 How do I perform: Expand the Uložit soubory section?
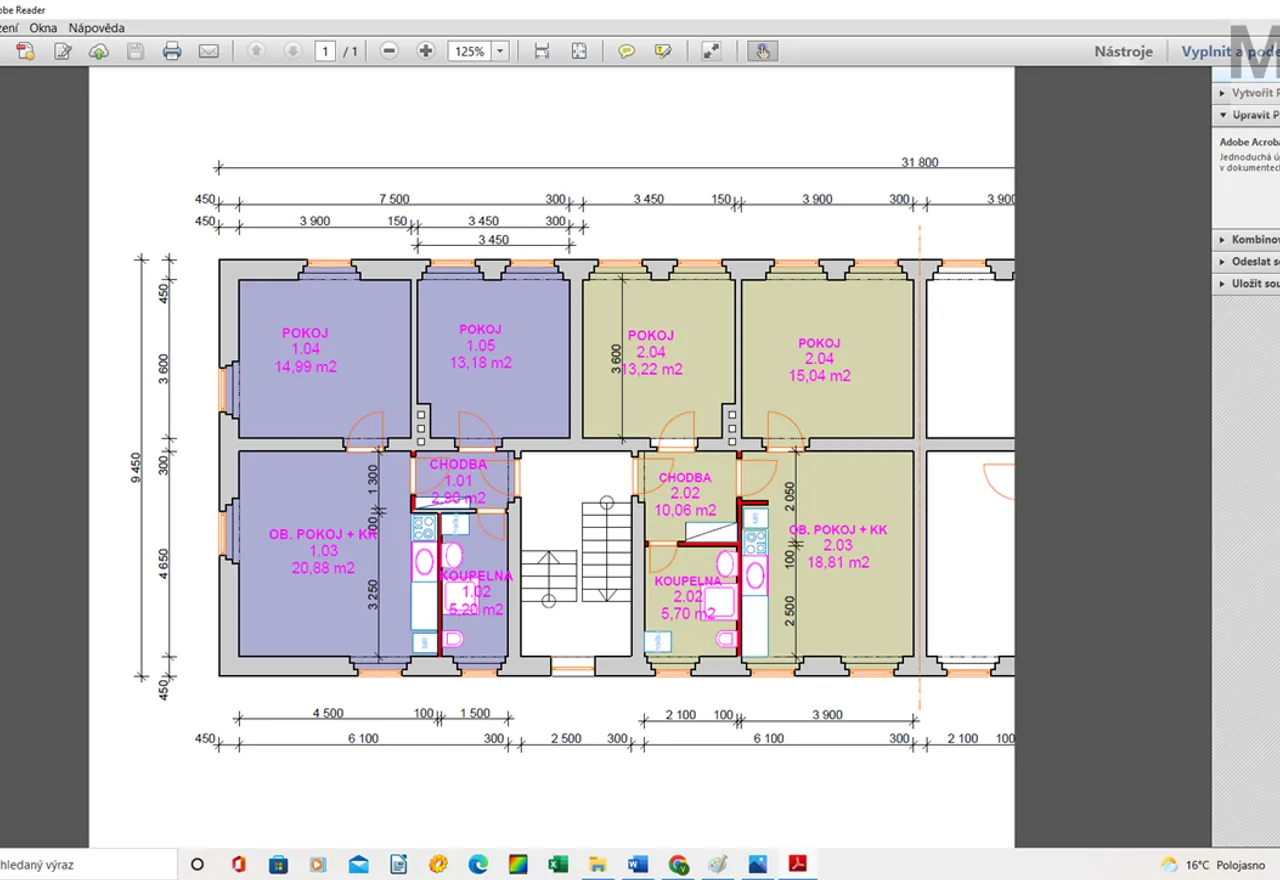click(x=1246, y=284)
